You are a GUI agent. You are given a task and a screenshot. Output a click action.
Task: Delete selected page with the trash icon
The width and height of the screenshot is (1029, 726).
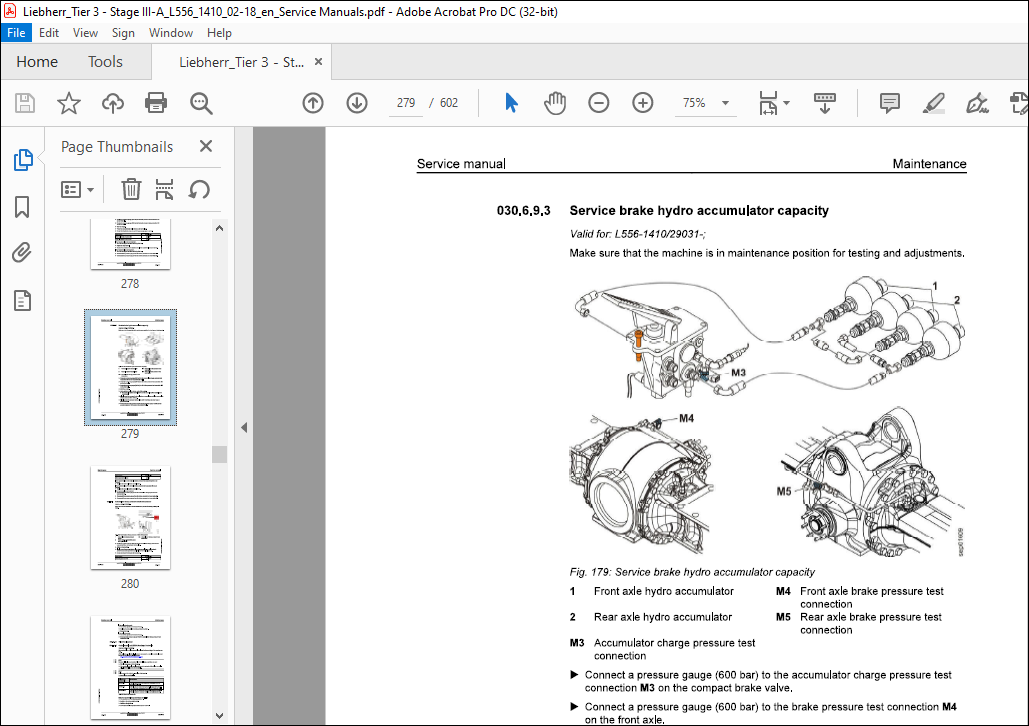(131, 190)
